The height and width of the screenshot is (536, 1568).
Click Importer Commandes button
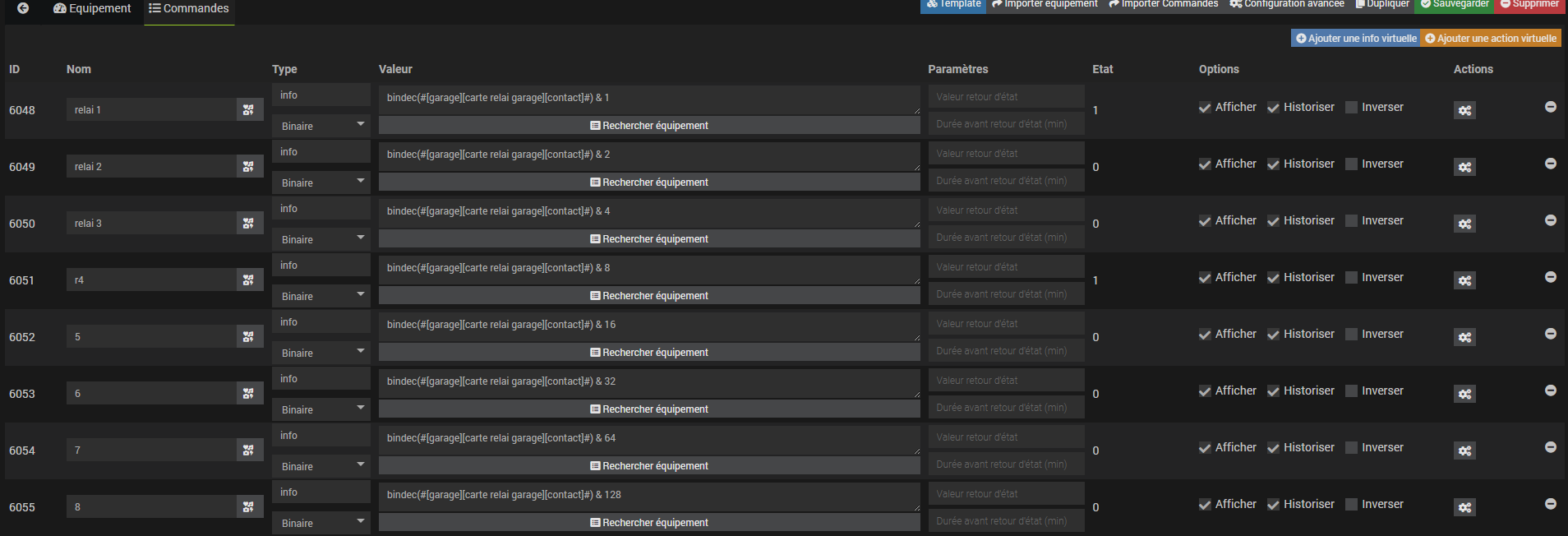click(x=1164, y=5)
